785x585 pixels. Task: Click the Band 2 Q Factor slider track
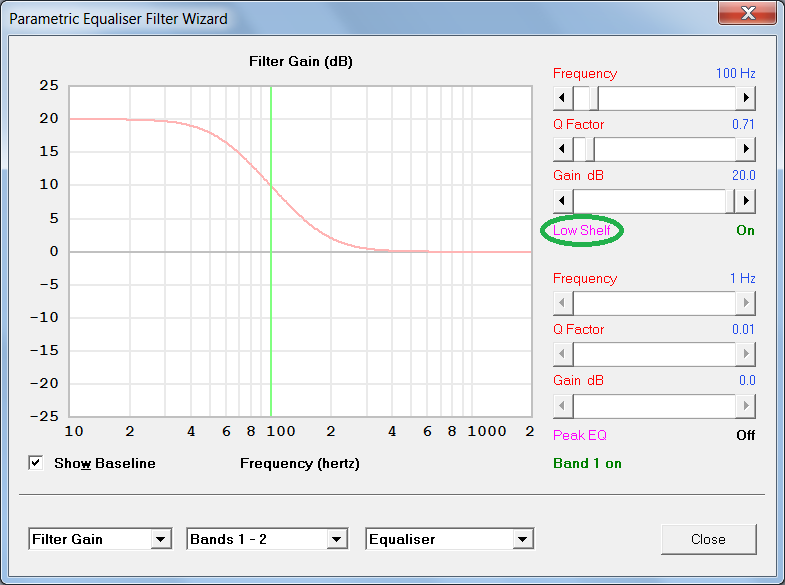(654, 354)
